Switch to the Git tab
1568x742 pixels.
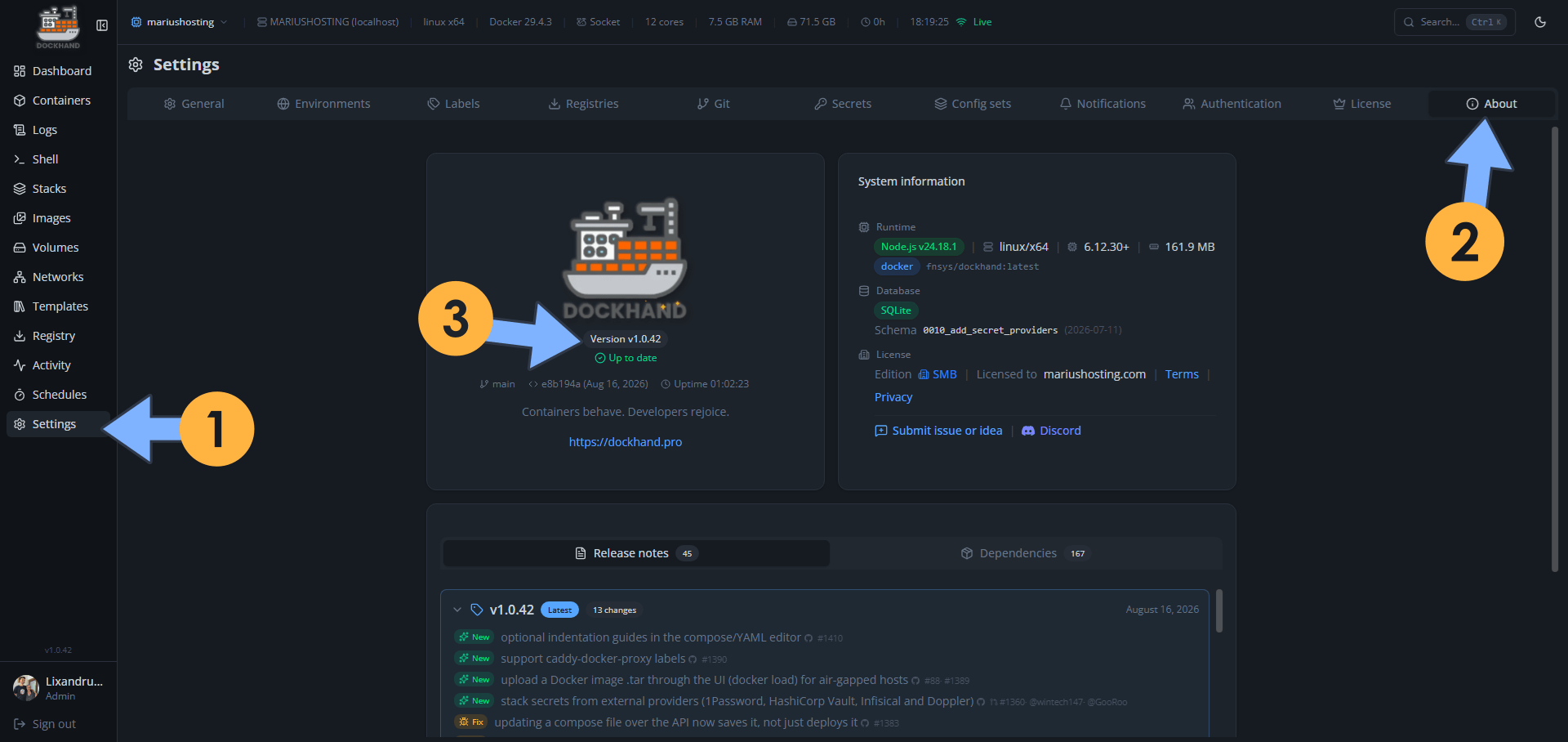click(713, 104)
